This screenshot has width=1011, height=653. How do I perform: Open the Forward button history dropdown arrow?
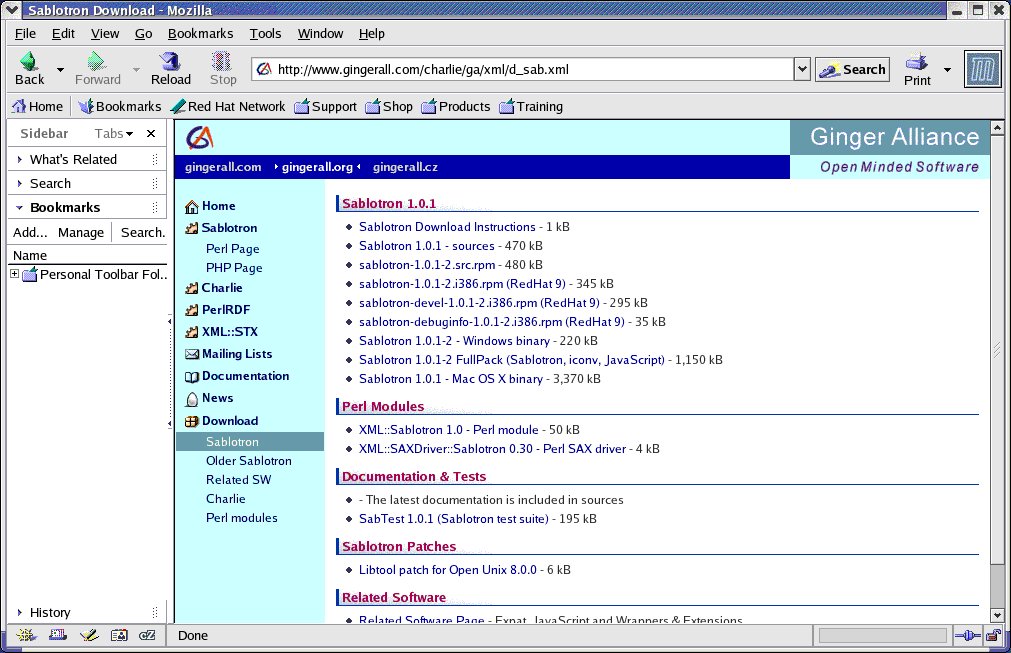pyautogui.click(x=136, y=69)
